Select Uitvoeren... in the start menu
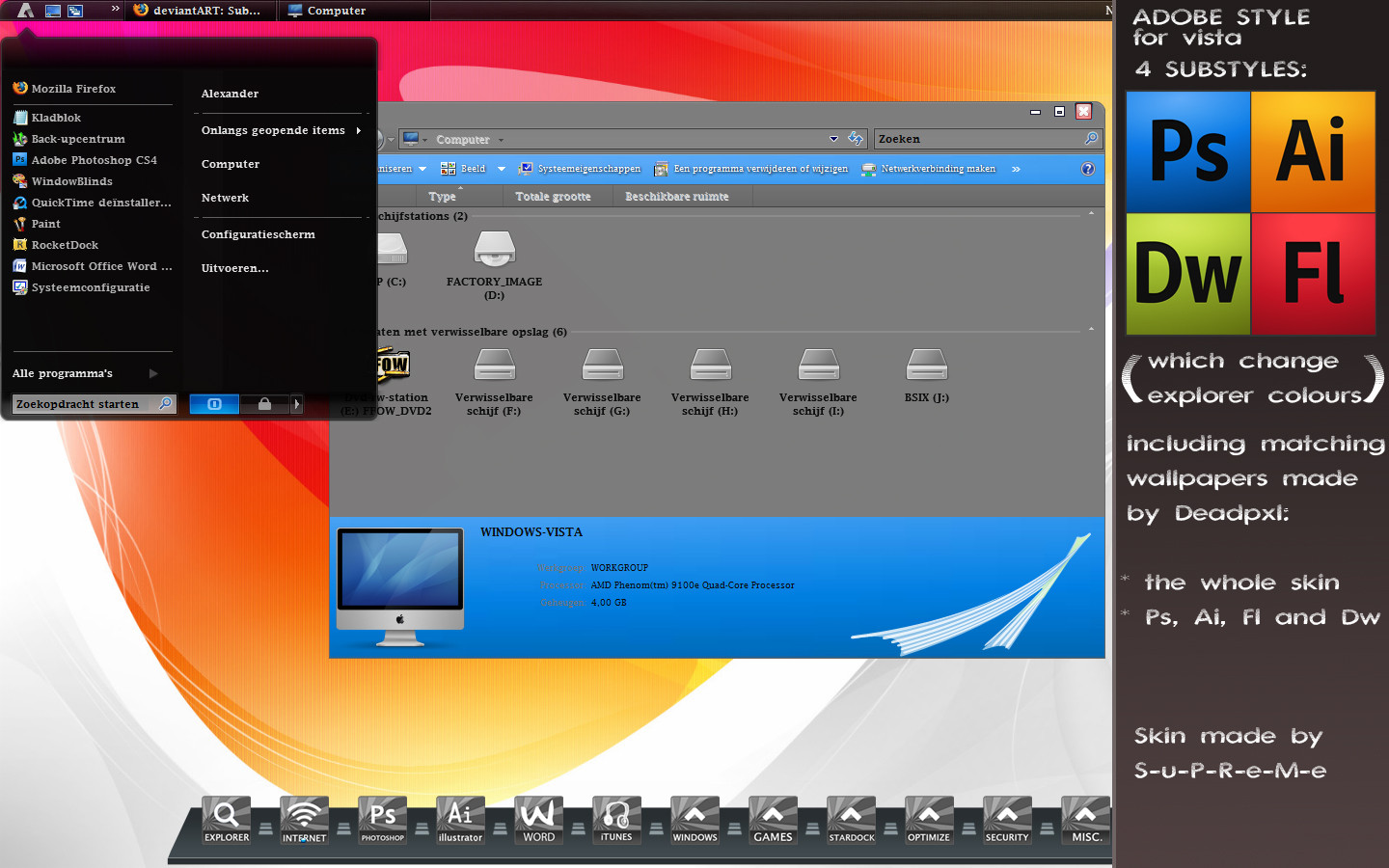1389x868 pixels. coord(234,268)
